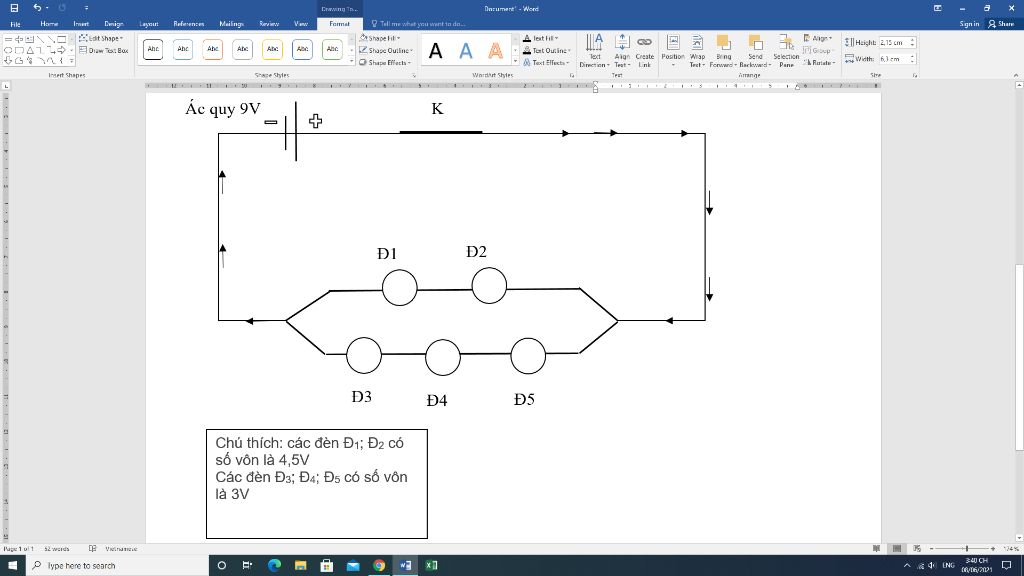
Task: Go to the Review tab
Action: click(269, 24)
